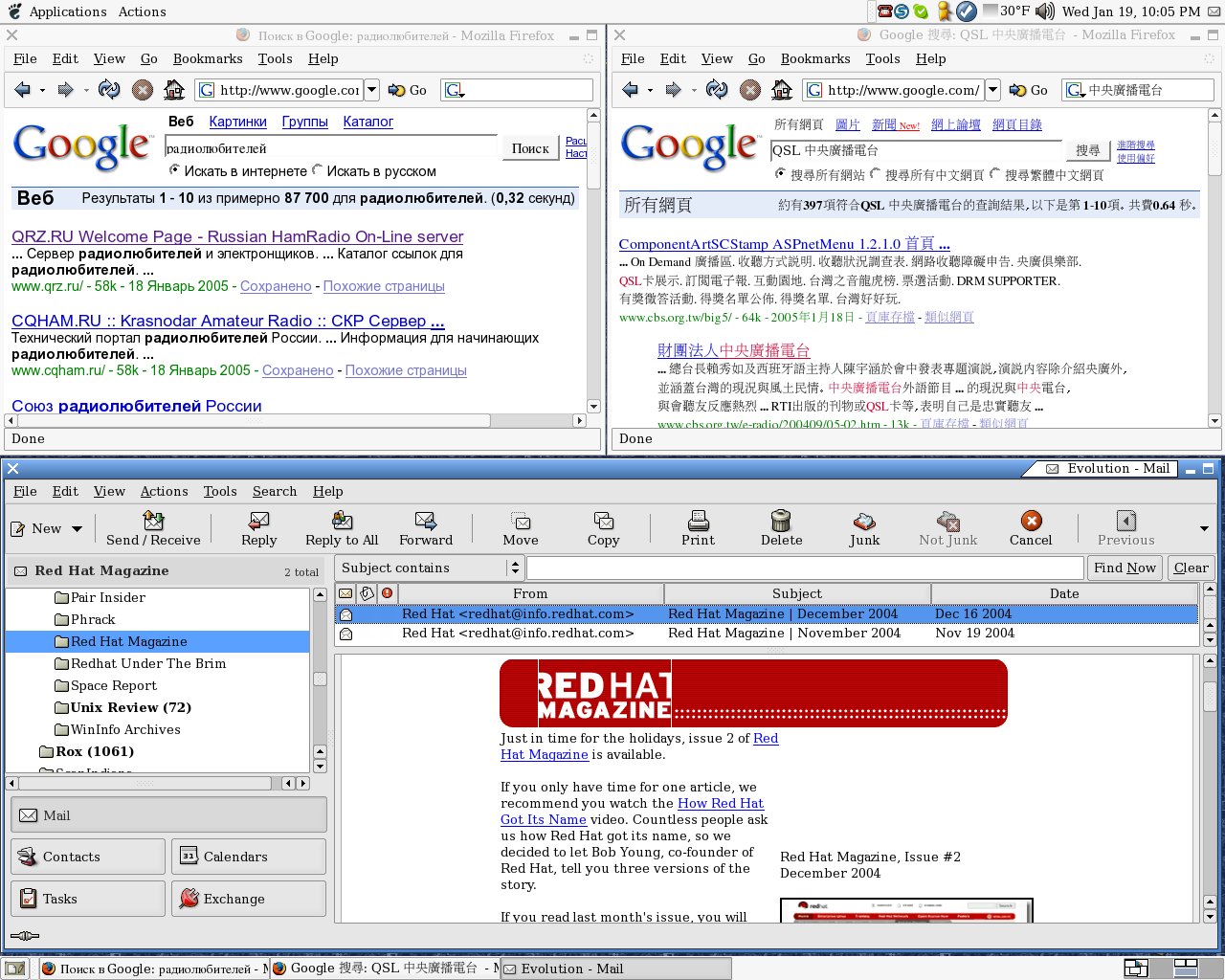Select Искать в интернете radio button
The image size is (1225, 980).
point(174,170)
